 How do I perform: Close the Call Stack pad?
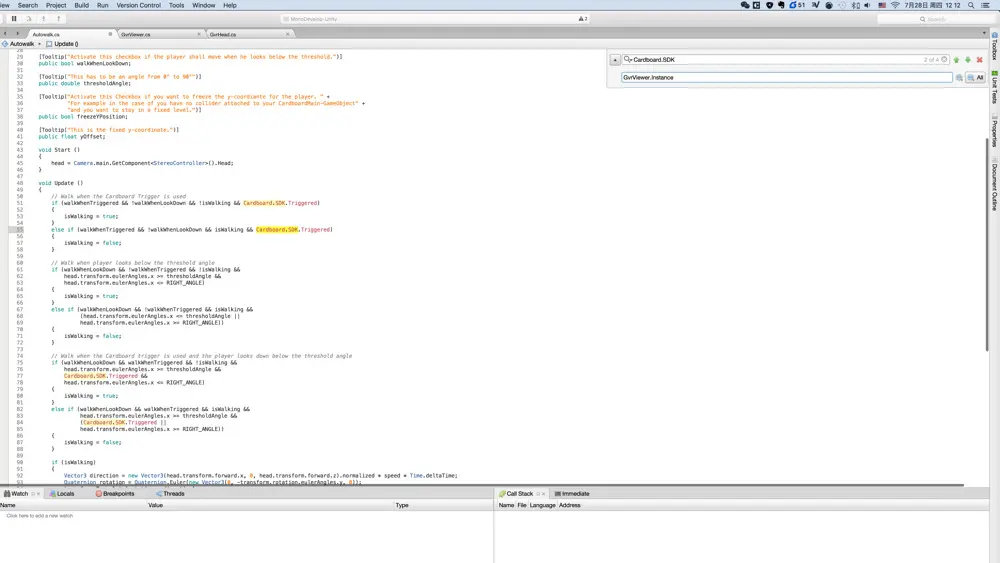pyautogui.click(x=543, y=494)
